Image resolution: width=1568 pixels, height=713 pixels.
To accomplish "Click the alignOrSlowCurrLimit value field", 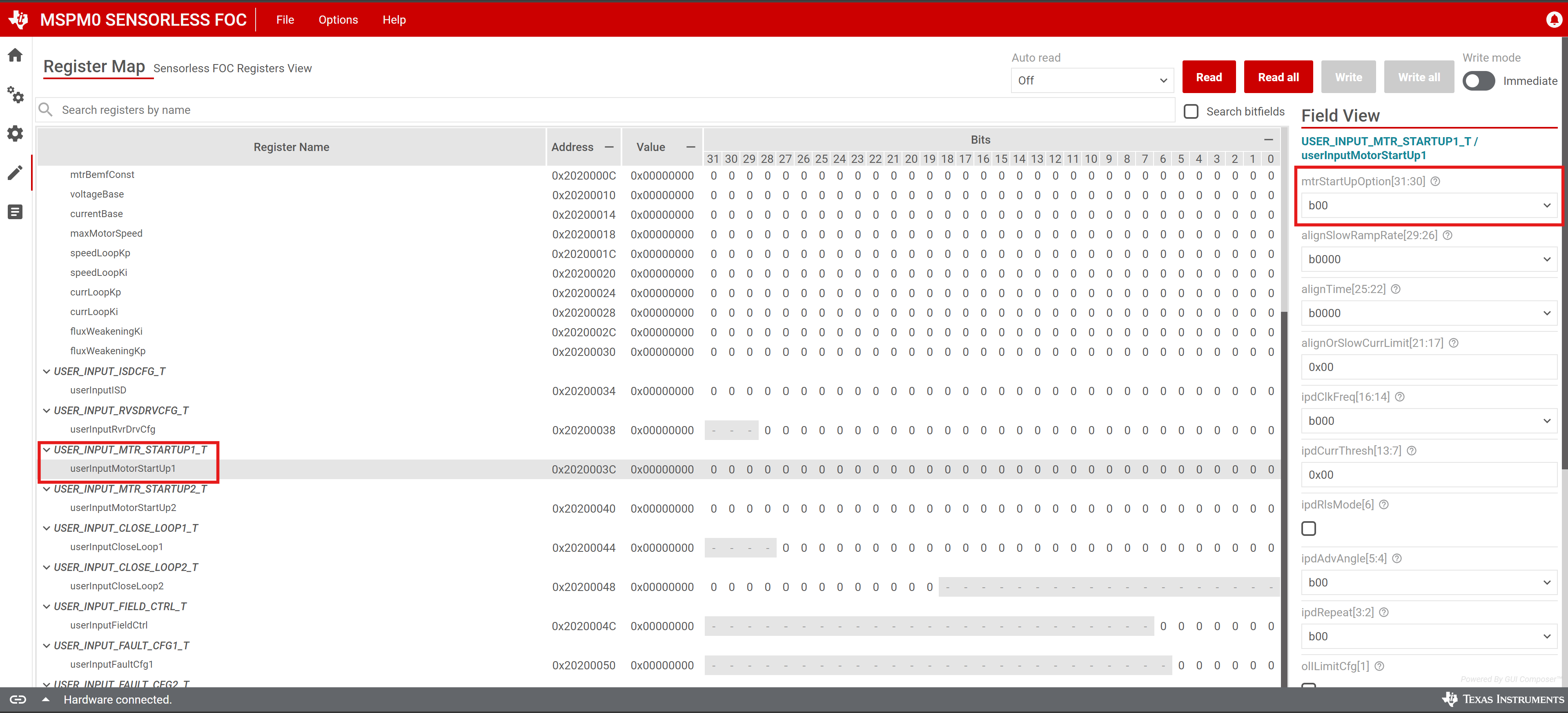I will point(1429,367).
